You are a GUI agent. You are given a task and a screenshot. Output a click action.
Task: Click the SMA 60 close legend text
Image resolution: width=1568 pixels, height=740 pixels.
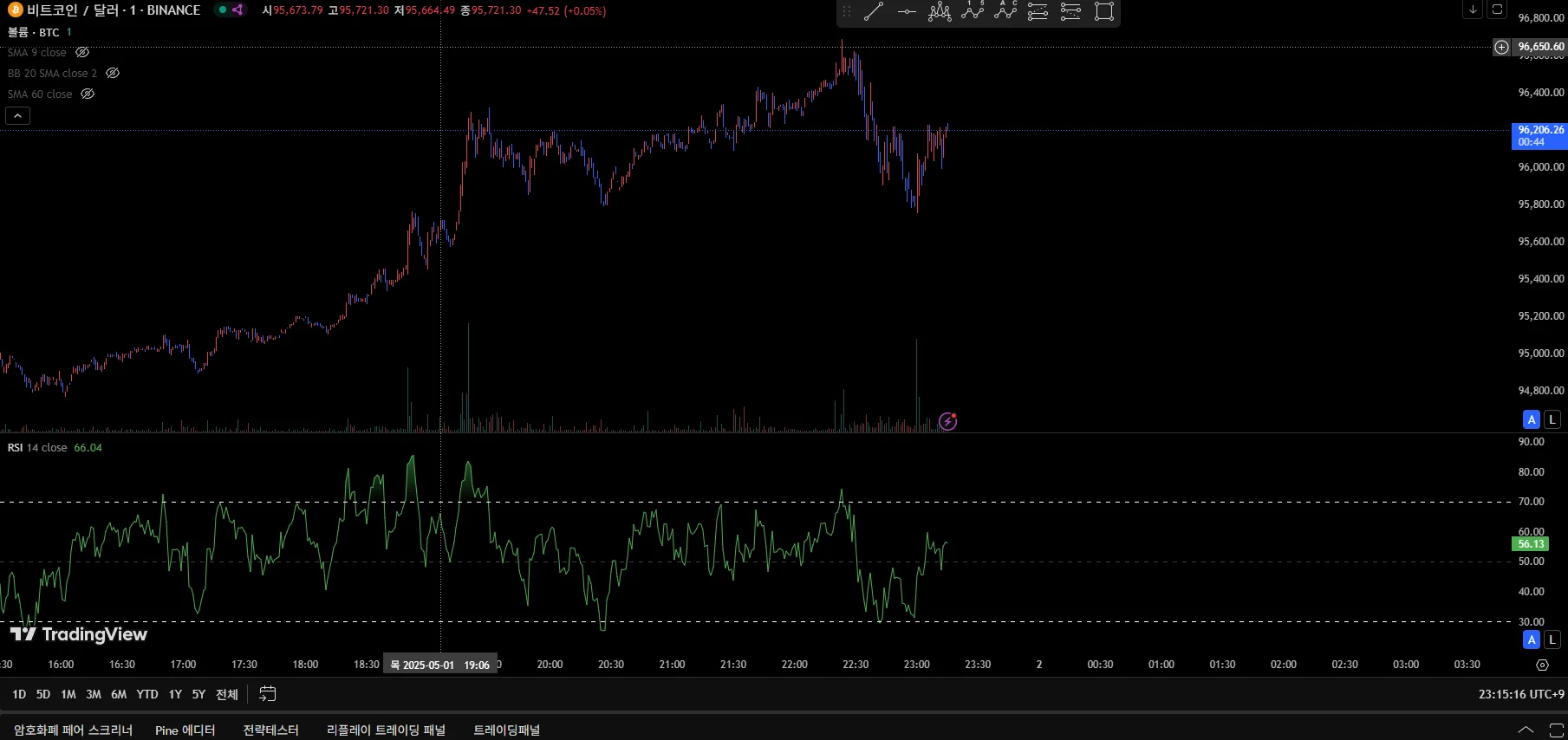tap(40, 94)
